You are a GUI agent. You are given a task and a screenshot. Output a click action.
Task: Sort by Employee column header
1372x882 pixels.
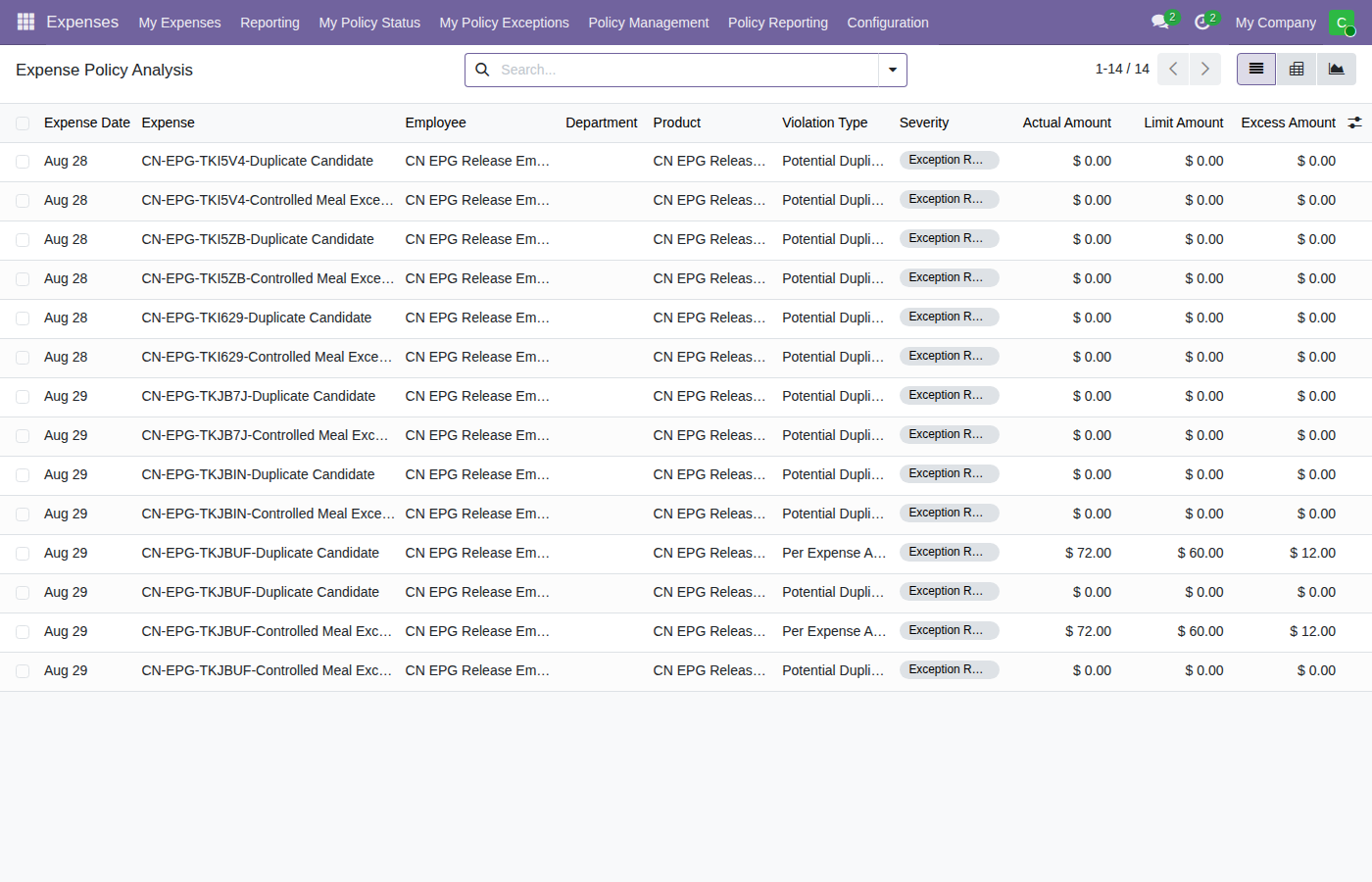(x=435, y=122)
